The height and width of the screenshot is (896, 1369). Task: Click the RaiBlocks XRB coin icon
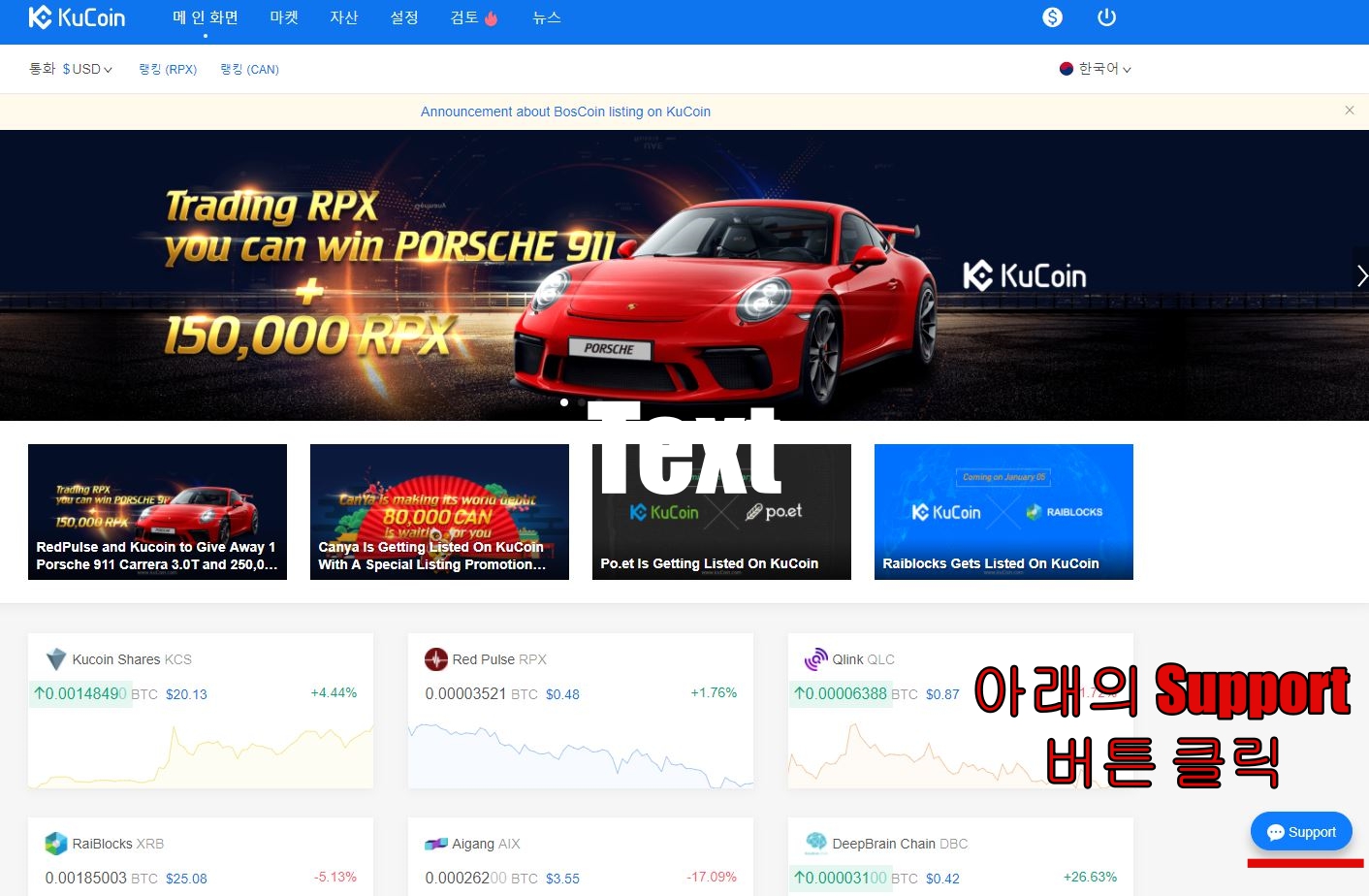56,844
